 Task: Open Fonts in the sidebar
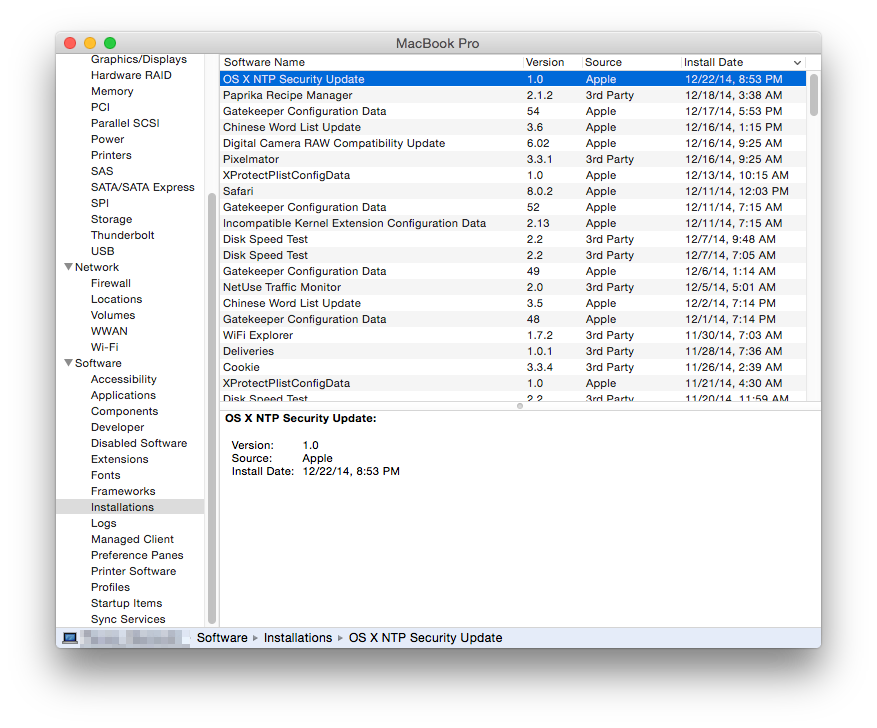(105, 475)
